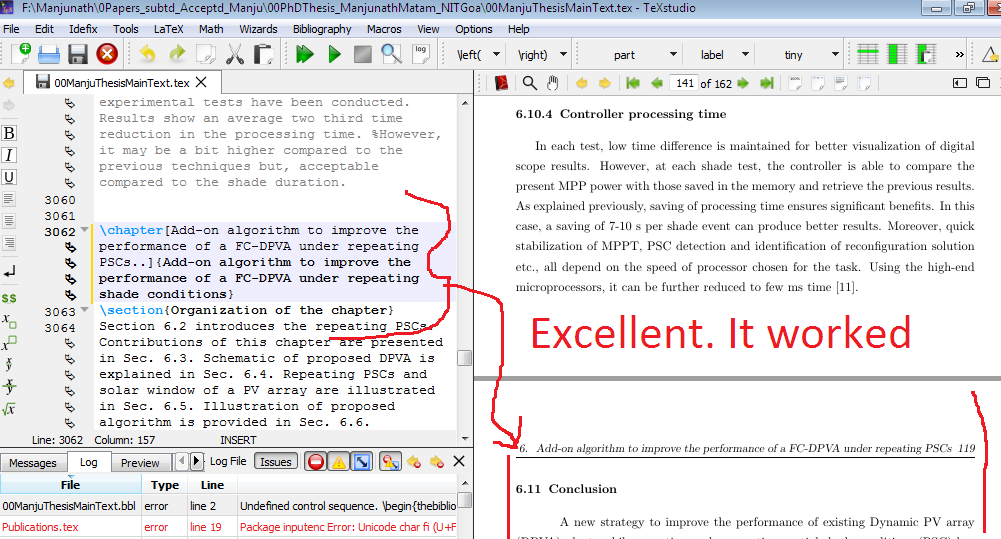
Task: Paste from clipboard icon
Action: tap(263, 54)
